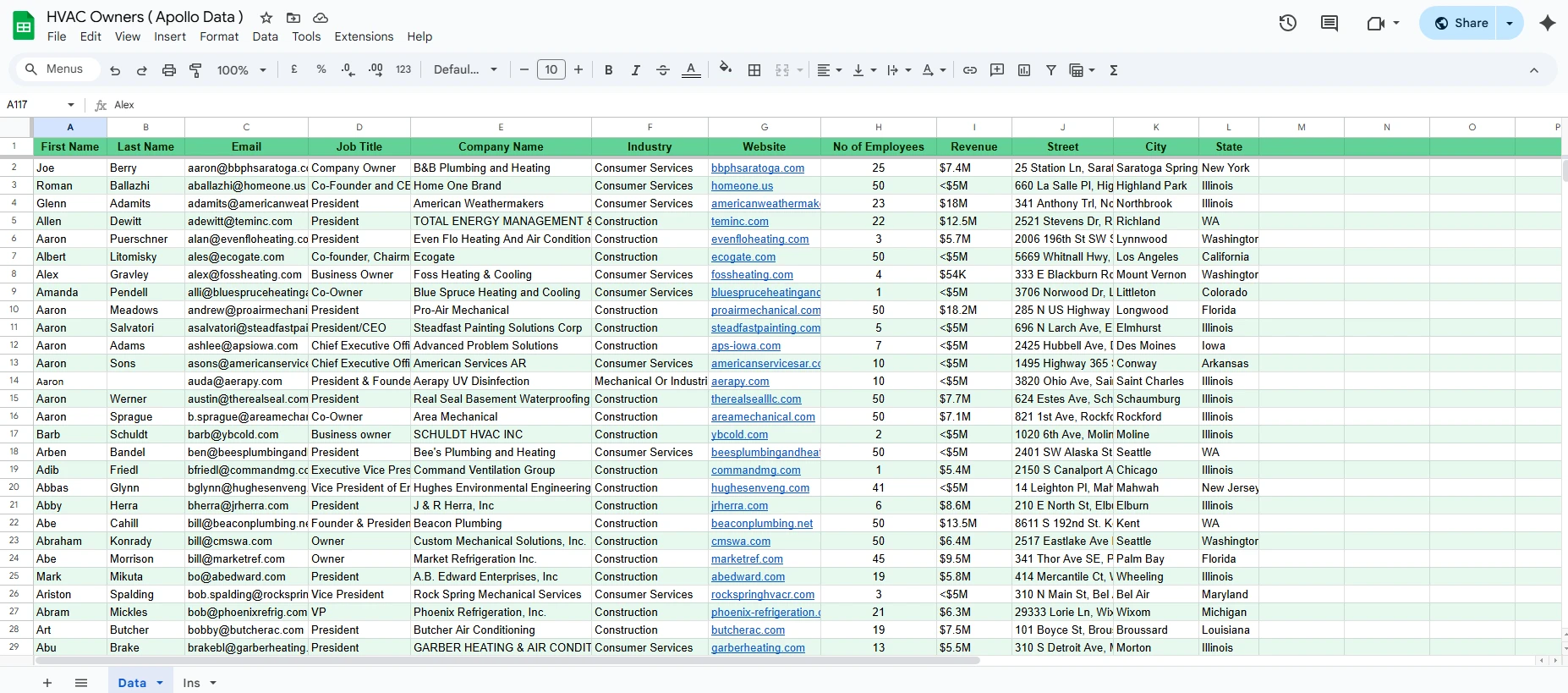This screenshot has width=1568, height=693.
Task: Open the File menu
Action: pyautogui.click(x=57, y=36)
